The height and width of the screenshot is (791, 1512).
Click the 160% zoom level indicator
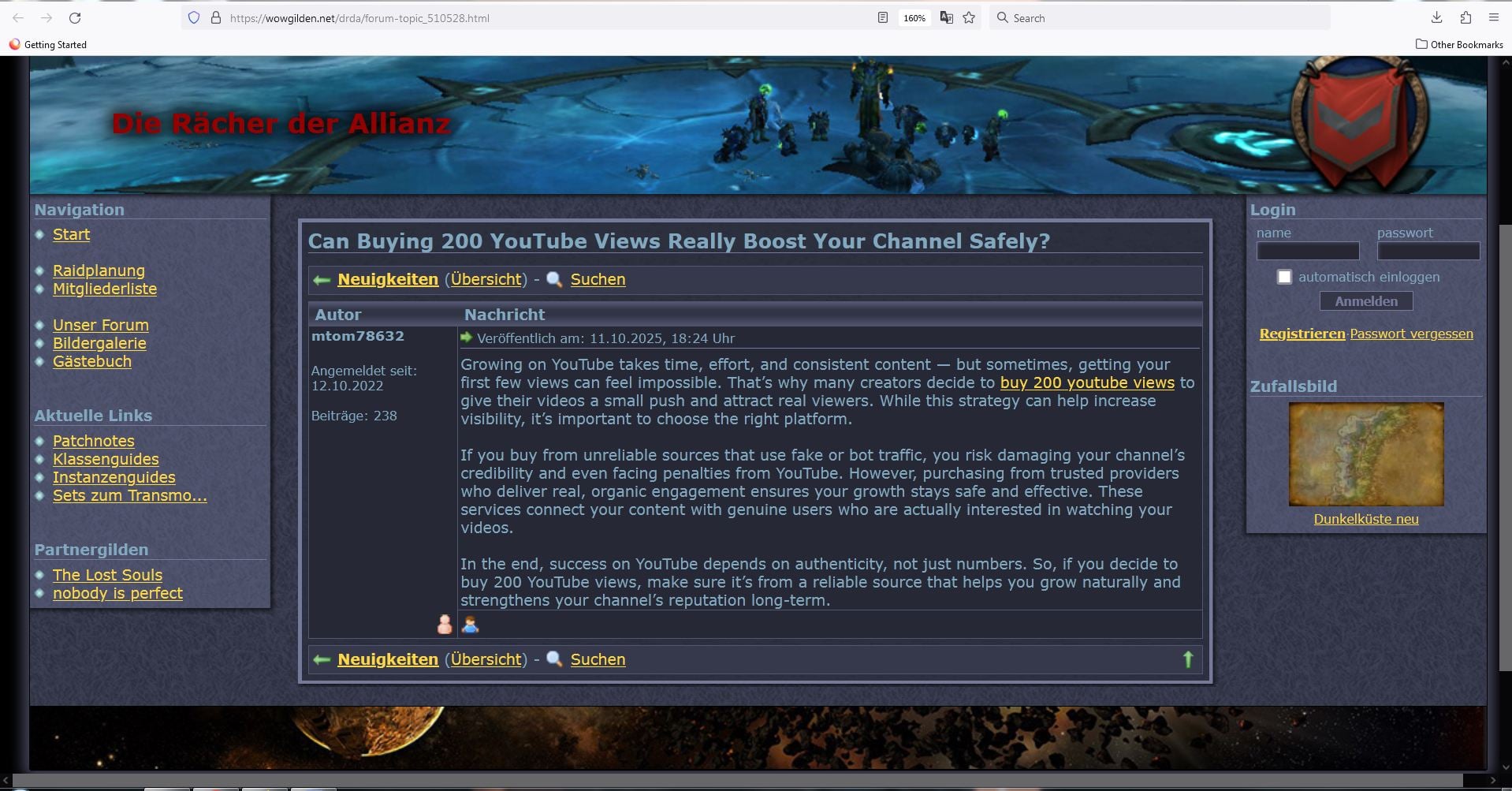pyautogui.click(x=913, y=17)
